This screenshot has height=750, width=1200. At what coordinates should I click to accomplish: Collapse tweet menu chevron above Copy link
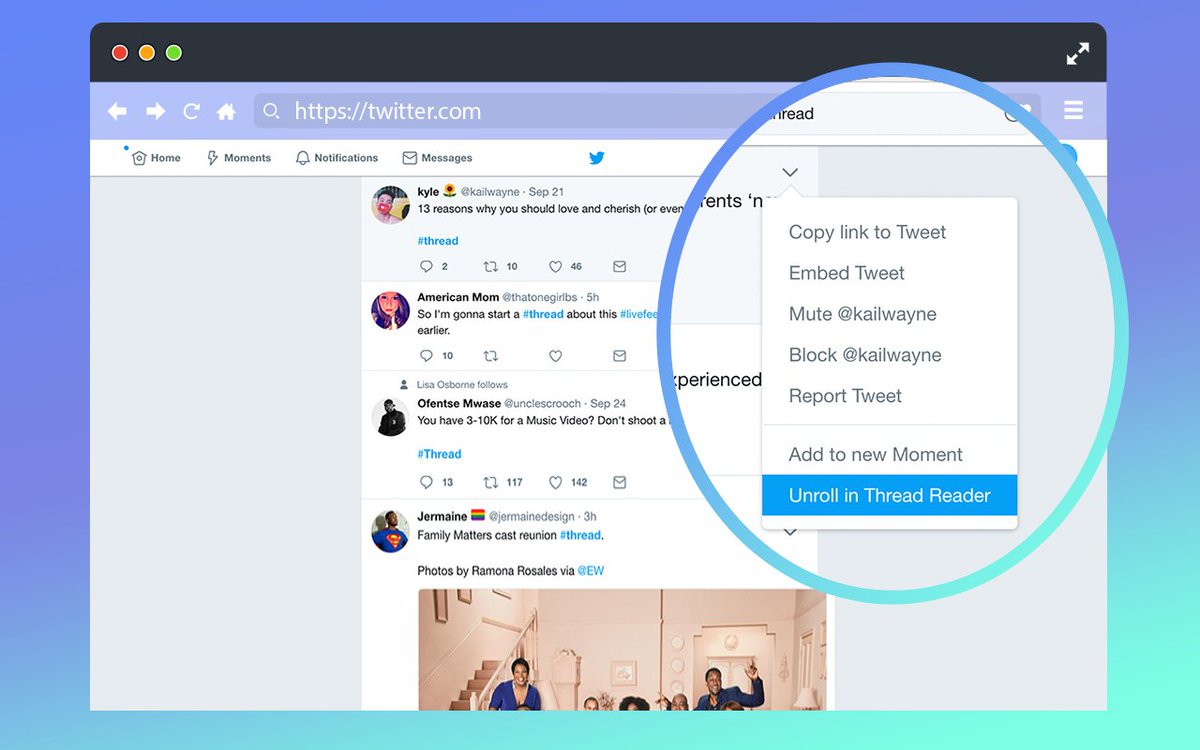(790, 172)
